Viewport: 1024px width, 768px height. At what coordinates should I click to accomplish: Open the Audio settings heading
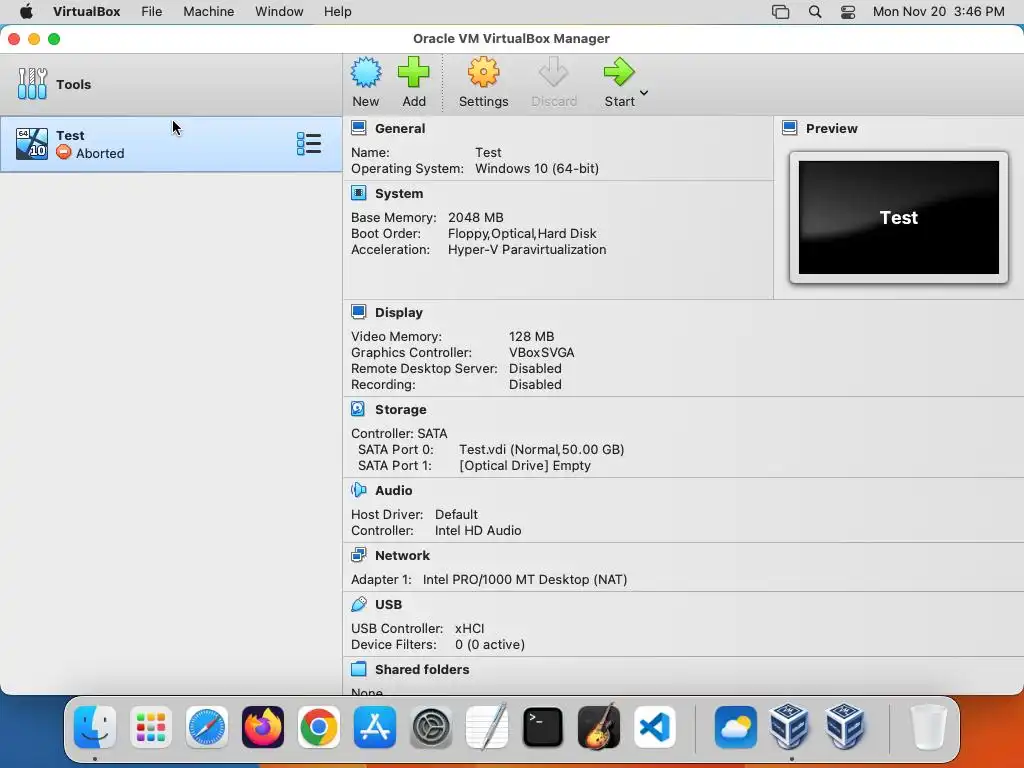pyautogui.click(x=393, y=490)
